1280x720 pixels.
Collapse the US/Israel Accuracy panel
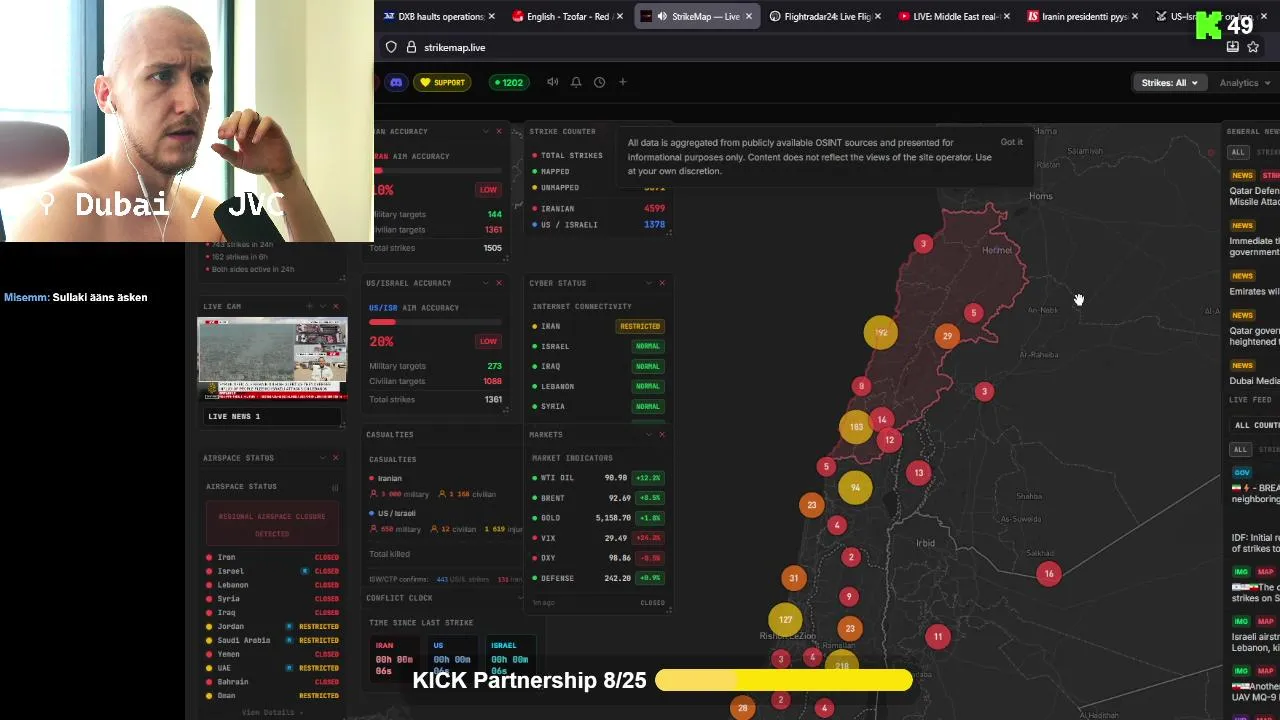(x=486, y=283)
